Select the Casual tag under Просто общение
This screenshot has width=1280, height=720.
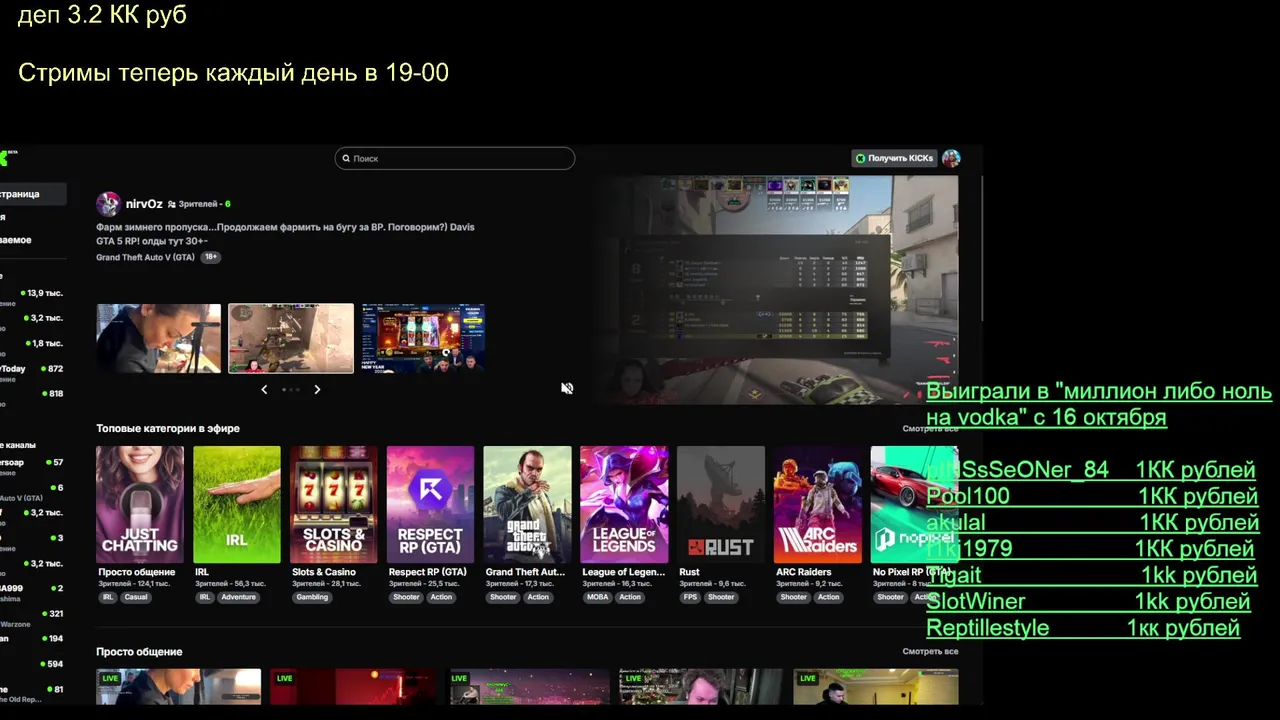[135, 597]
